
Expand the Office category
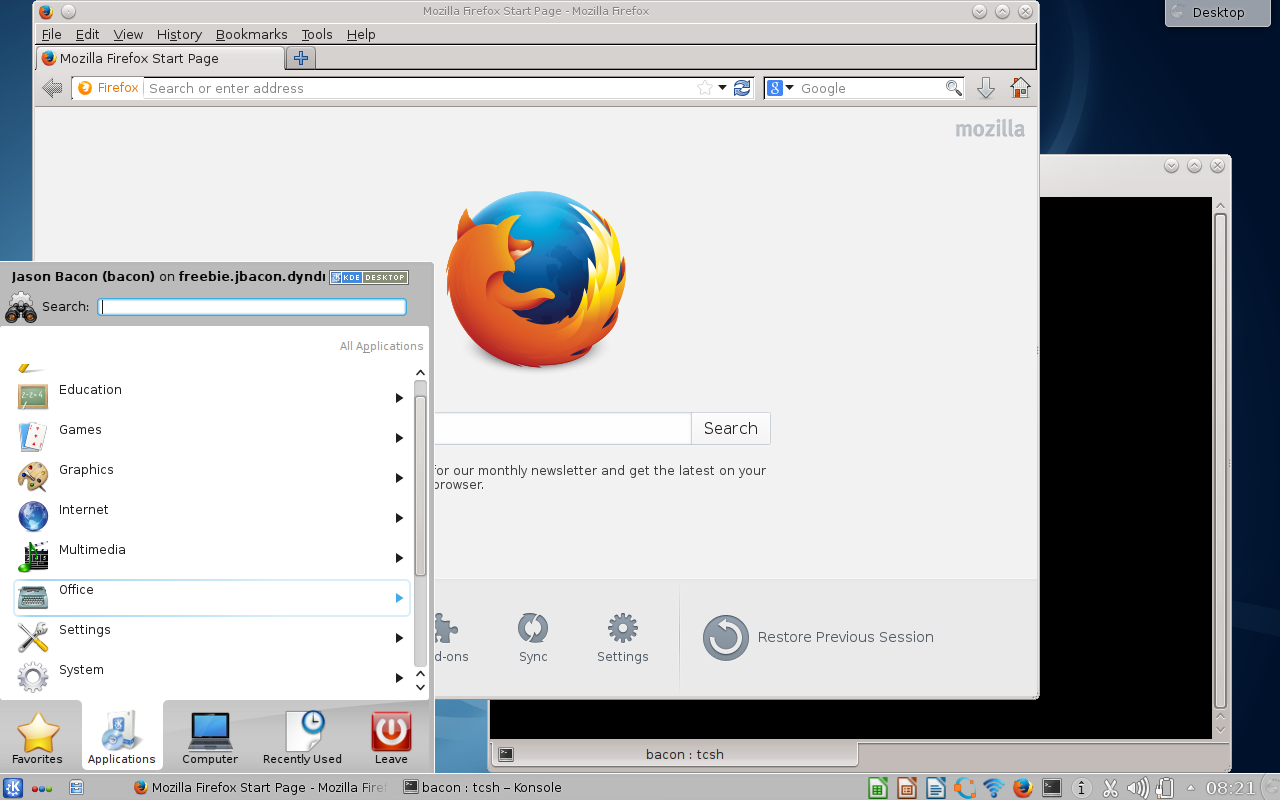[212, 597]
